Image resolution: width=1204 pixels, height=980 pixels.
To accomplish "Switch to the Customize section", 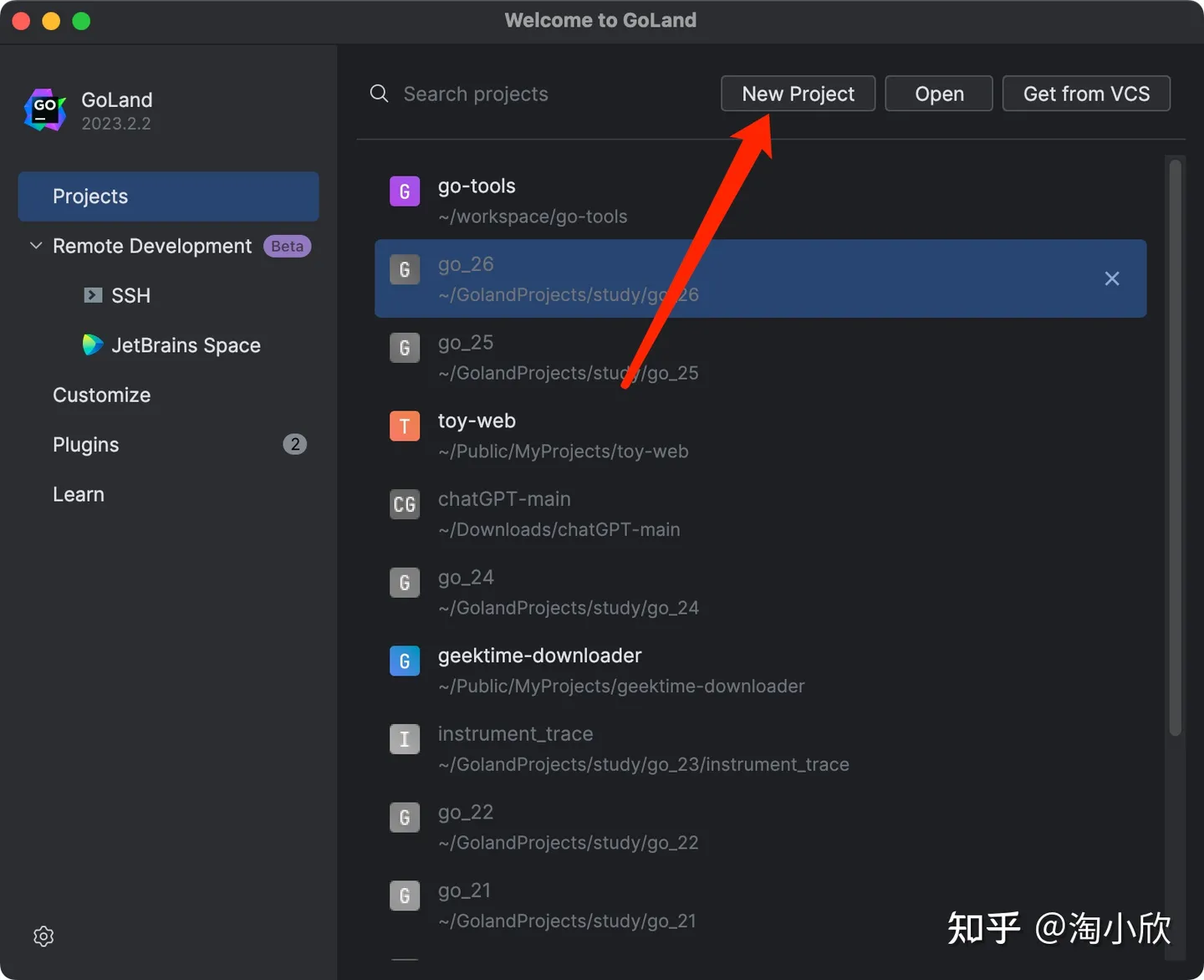I will 102,395.
